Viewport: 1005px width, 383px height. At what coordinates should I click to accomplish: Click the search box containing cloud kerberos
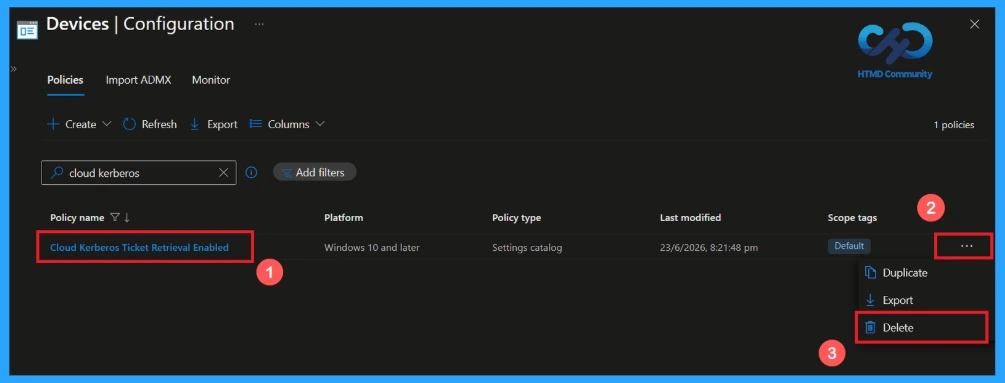(138, 173)
